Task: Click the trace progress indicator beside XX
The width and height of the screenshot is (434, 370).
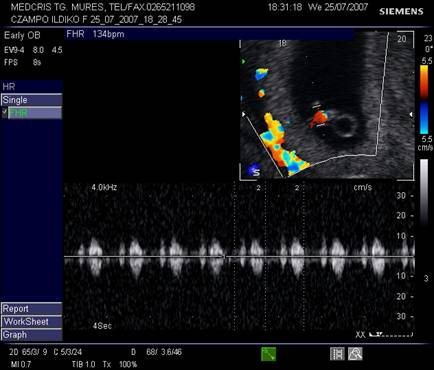Action: 391,334
